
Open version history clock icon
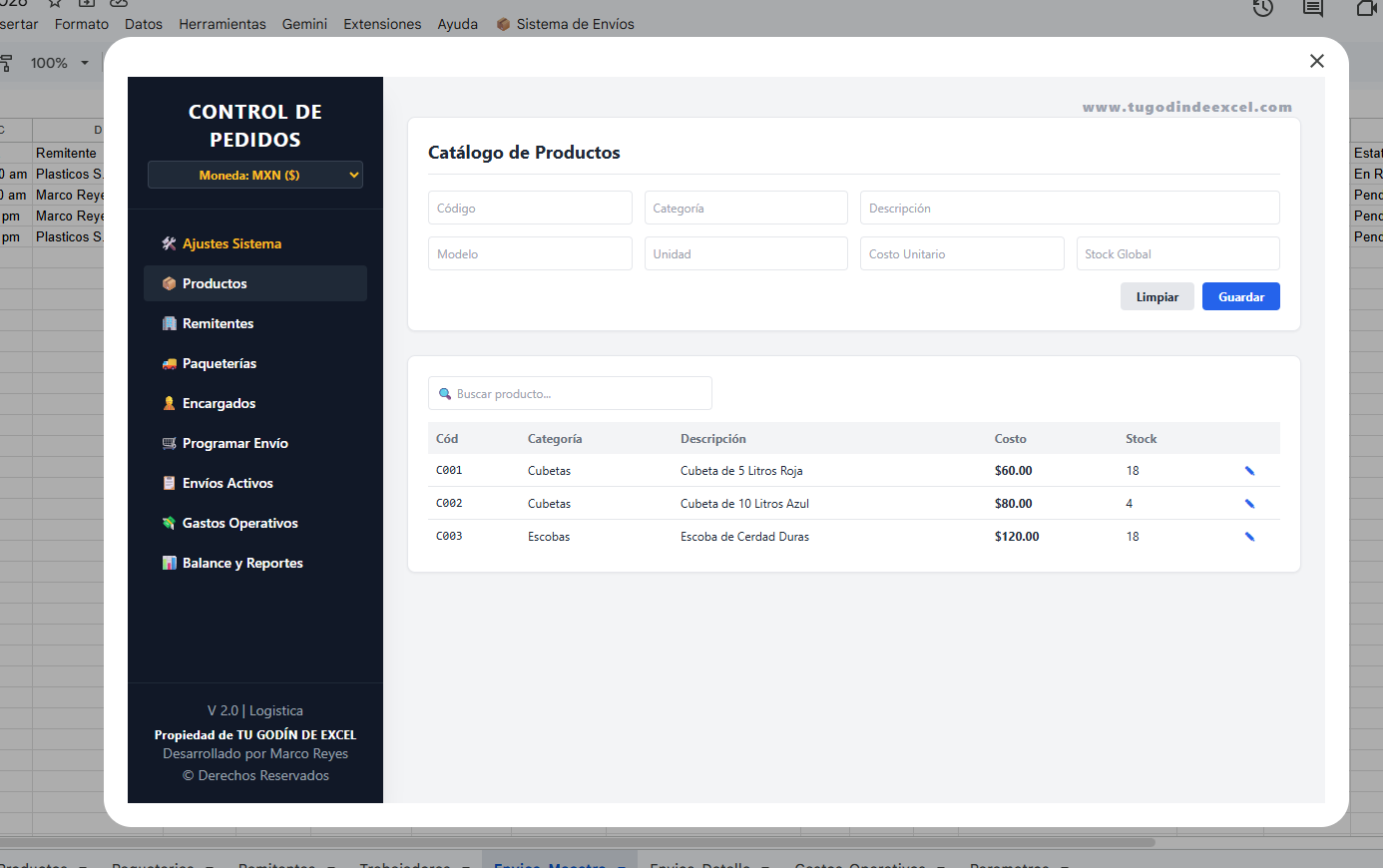1263,8
